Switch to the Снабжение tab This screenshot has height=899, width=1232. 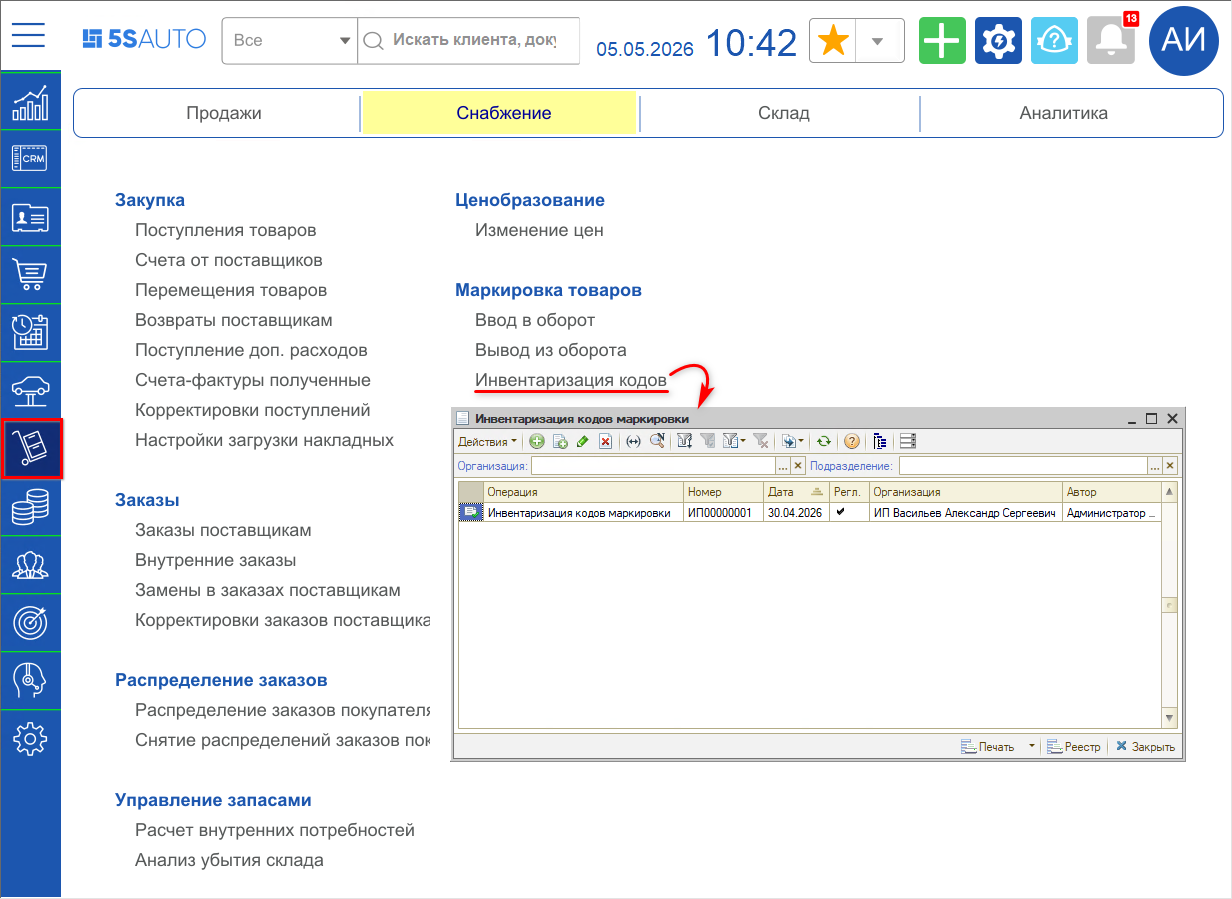[504, 113]
